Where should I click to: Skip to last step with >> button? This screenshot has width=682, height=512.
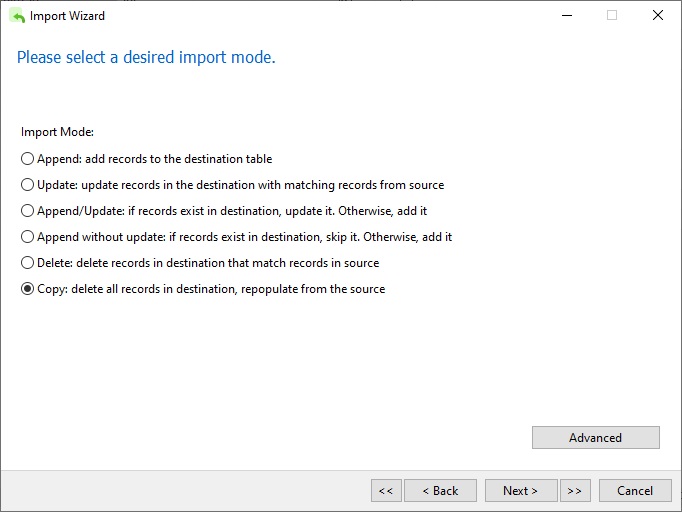[575, 491]
